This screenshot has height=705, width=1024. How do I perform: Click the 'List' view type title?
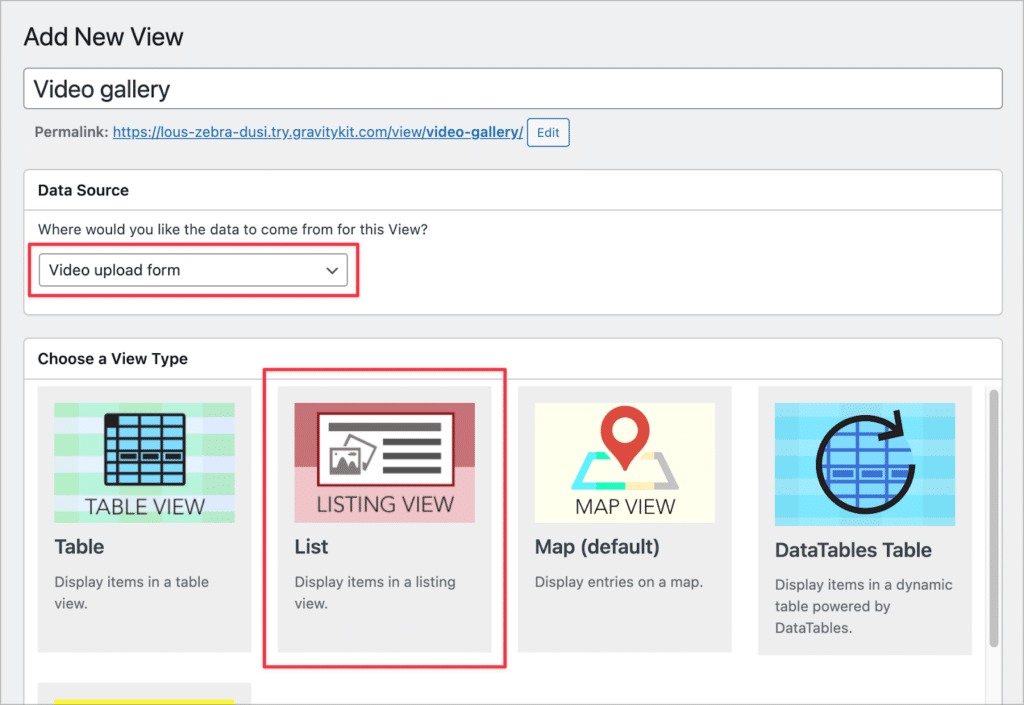click(311, 546)
